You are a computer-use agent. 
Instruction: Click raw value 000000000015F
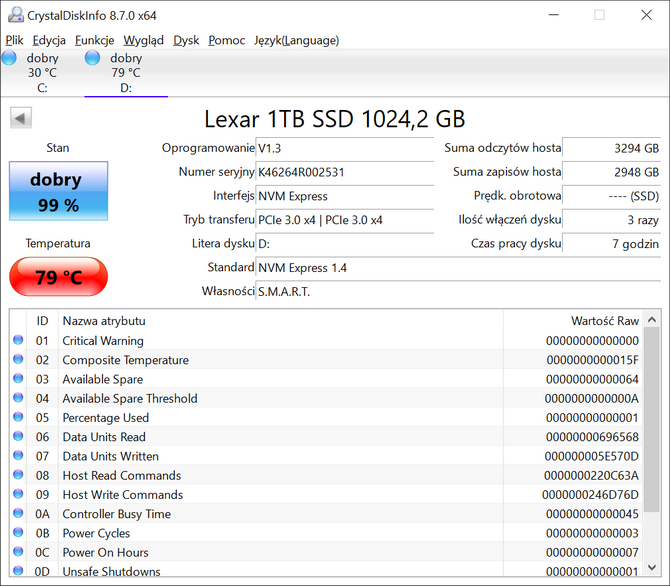point(593,360)
